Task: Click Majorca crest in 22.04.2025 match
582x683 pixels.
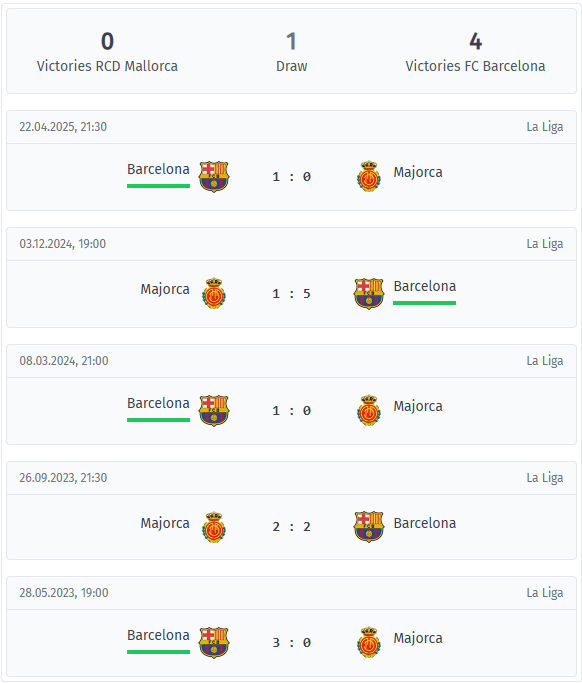Action: point(369,176)
